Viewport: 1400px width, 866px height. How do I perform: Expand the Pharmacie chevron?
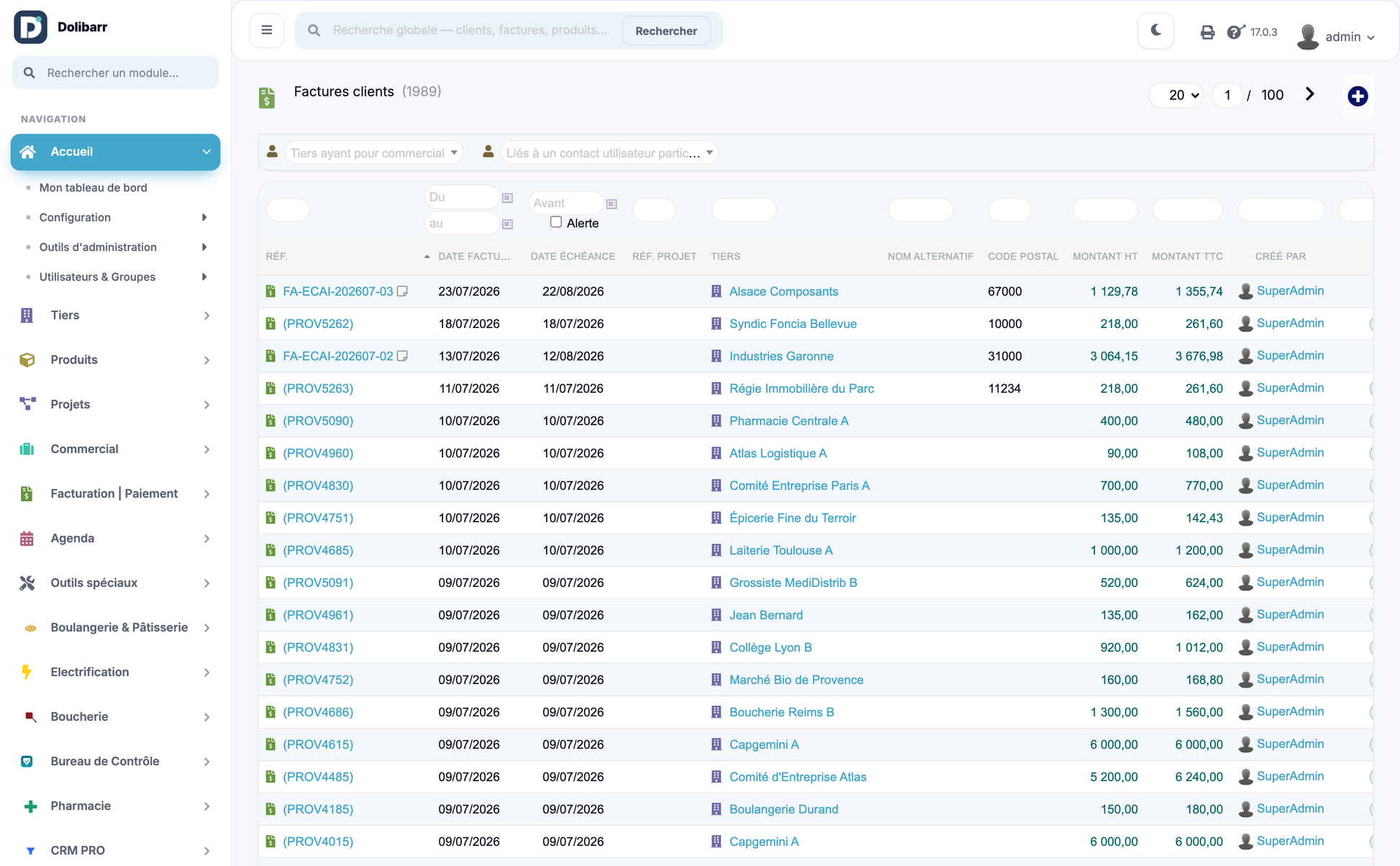[x=206, y=806]
